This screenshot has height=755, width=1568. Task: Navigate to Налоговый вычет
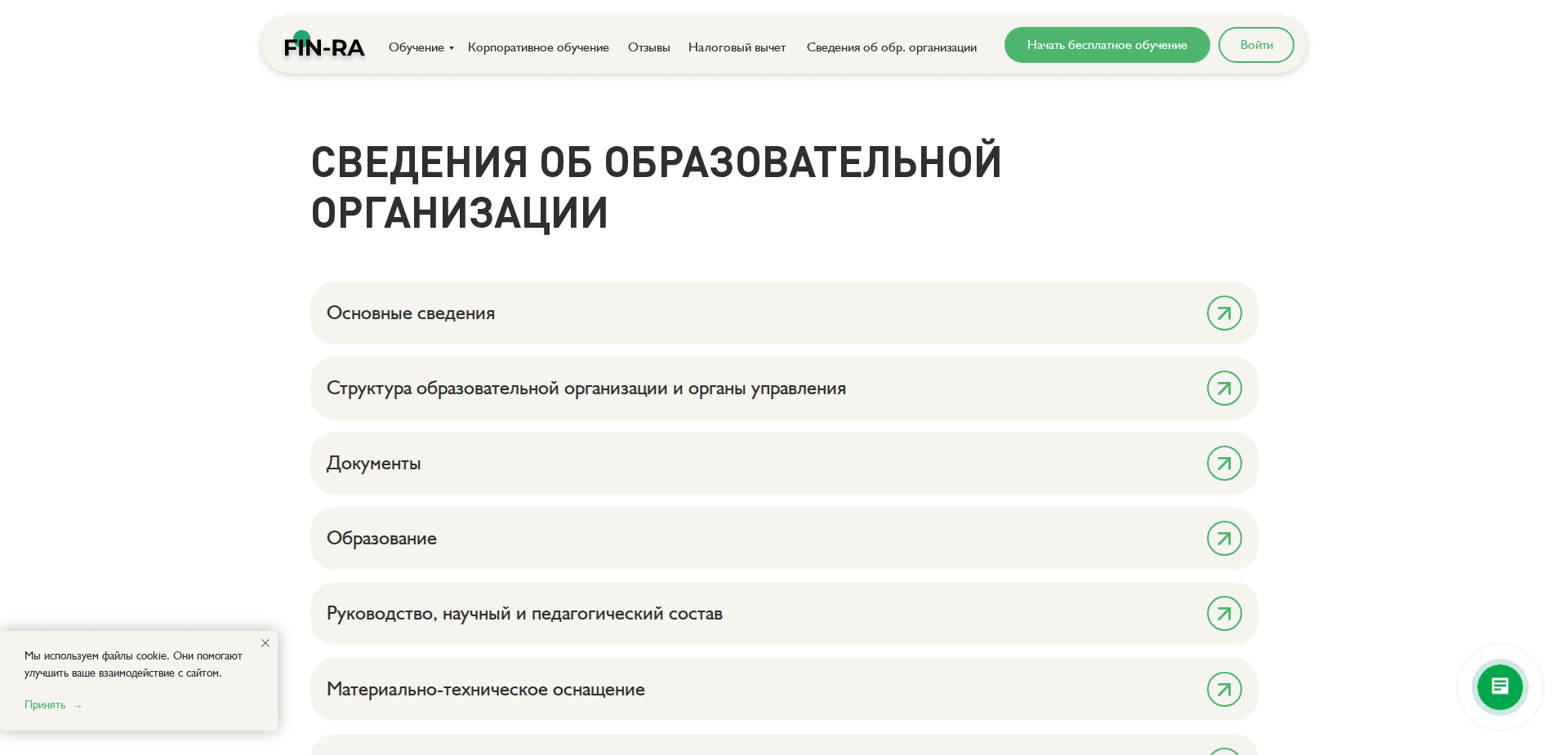pyautogui.click(x=736, y=47)
